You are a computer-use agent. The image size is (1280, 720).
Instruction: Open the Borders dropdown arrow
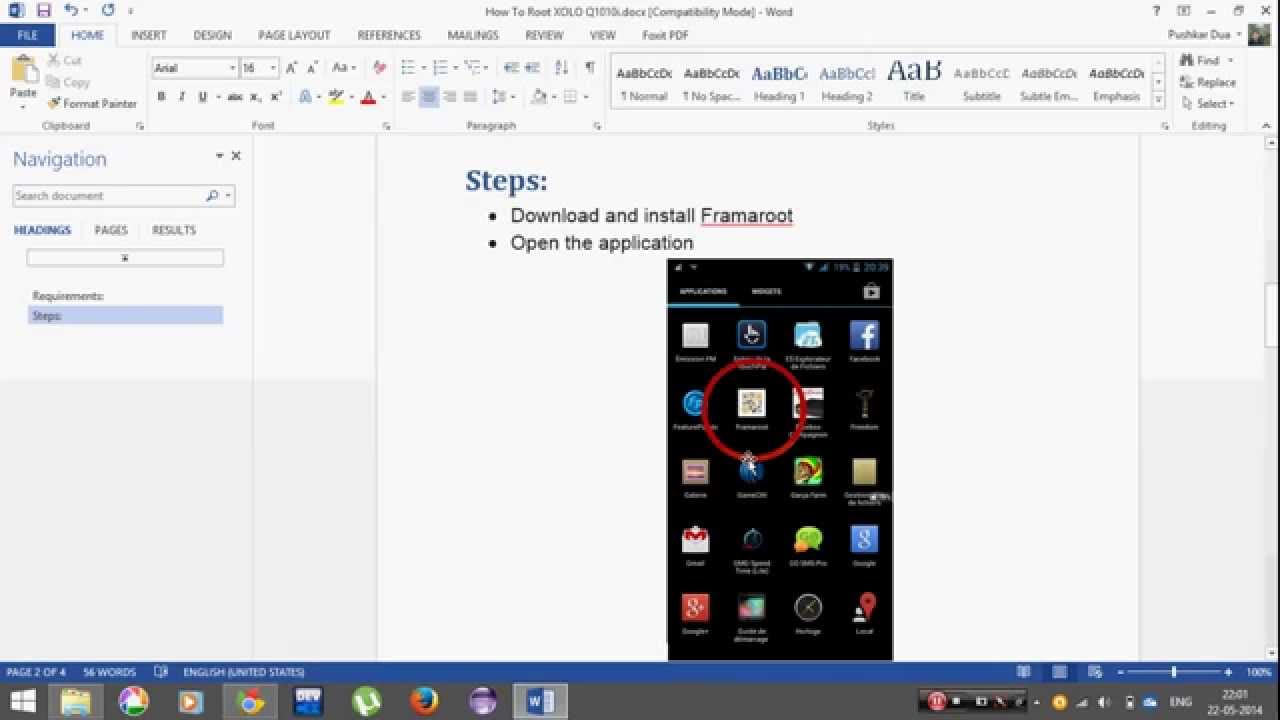point(586,97)
